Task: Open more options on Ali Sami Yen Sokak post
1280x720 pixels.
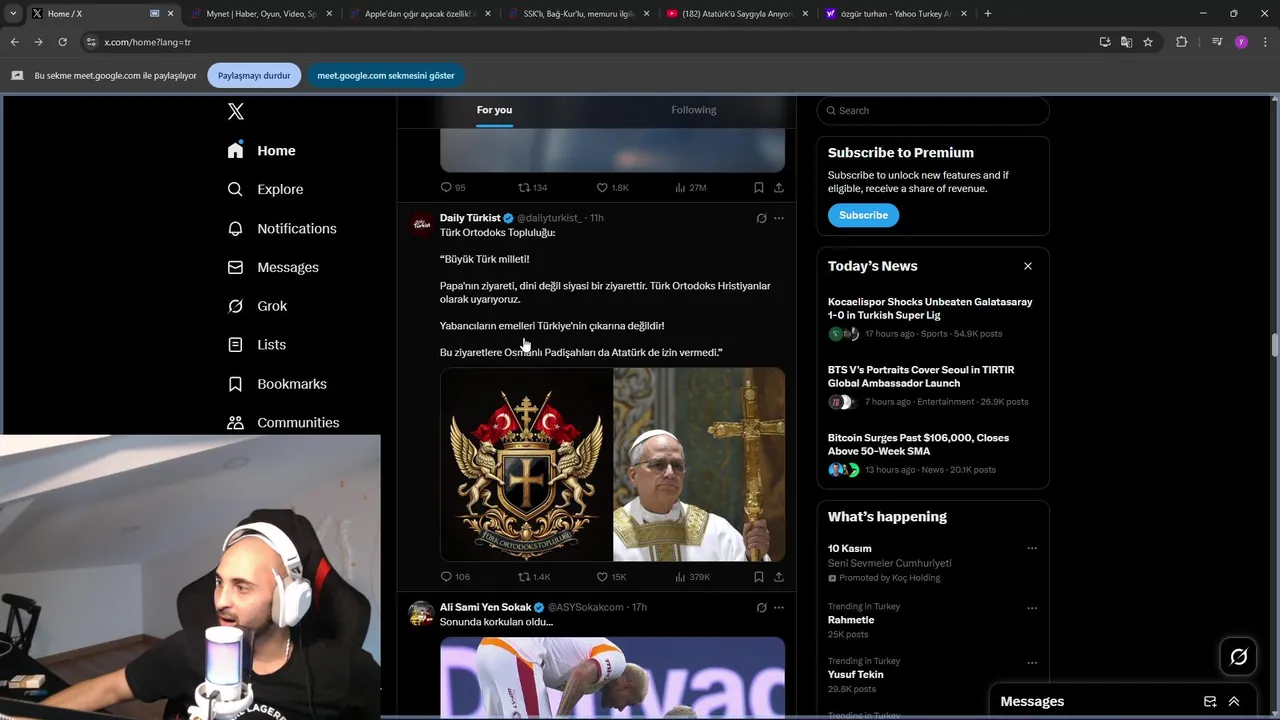Action: click(x=779, y=607)
